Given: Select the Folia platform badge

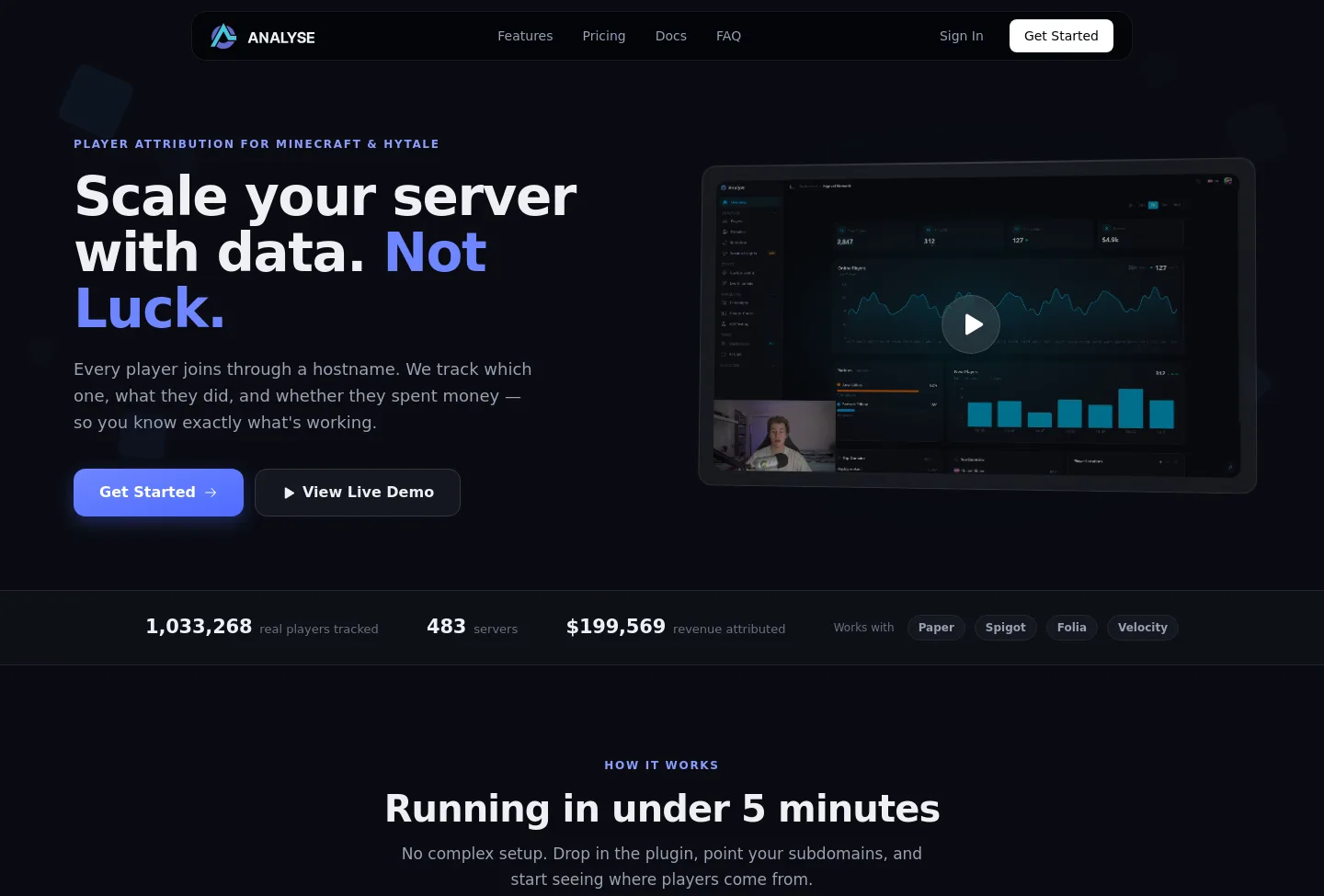Looking at the screenshot, I should tap(1072, 628).
